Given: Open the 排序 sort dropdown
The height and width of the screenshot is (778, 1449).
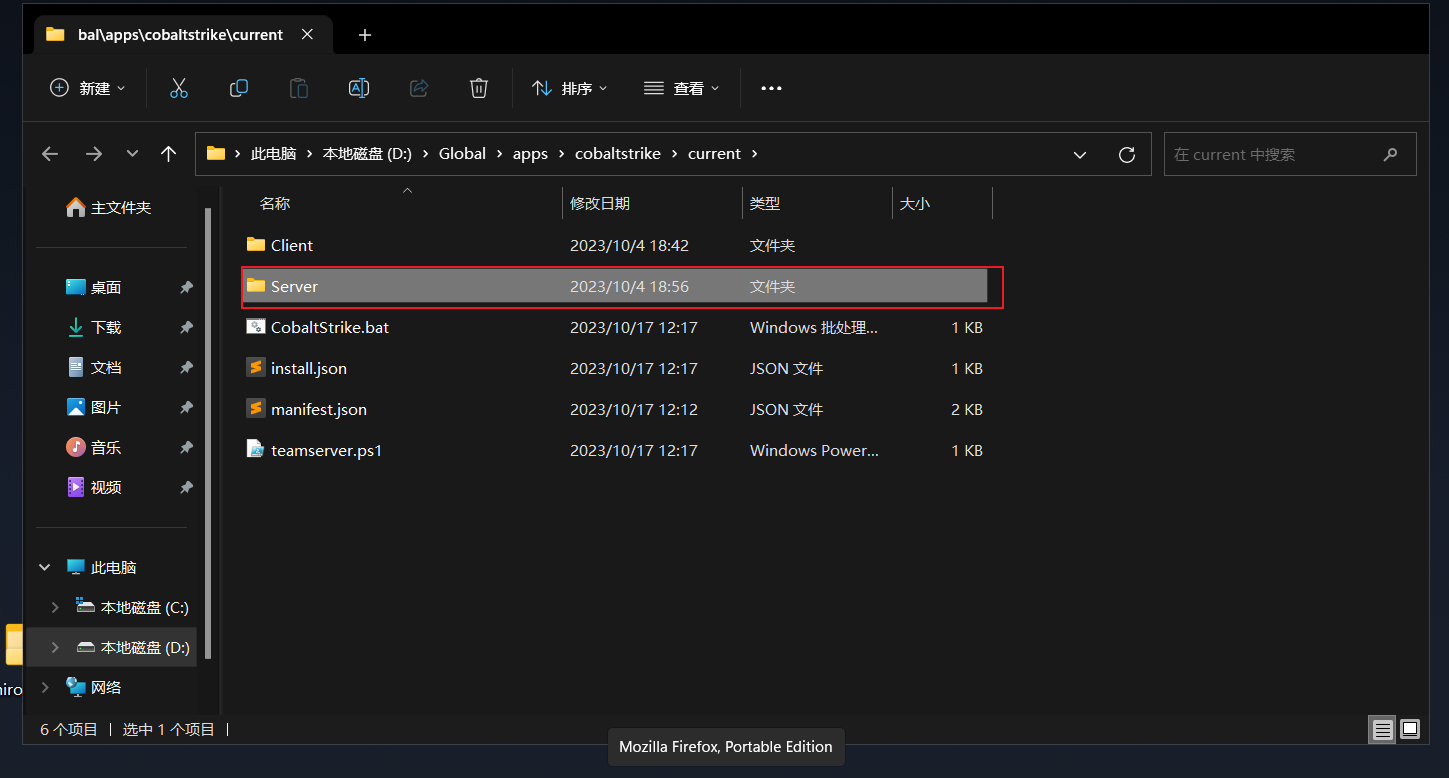Looking at the screenshot, I should click(x=570, y=88).
